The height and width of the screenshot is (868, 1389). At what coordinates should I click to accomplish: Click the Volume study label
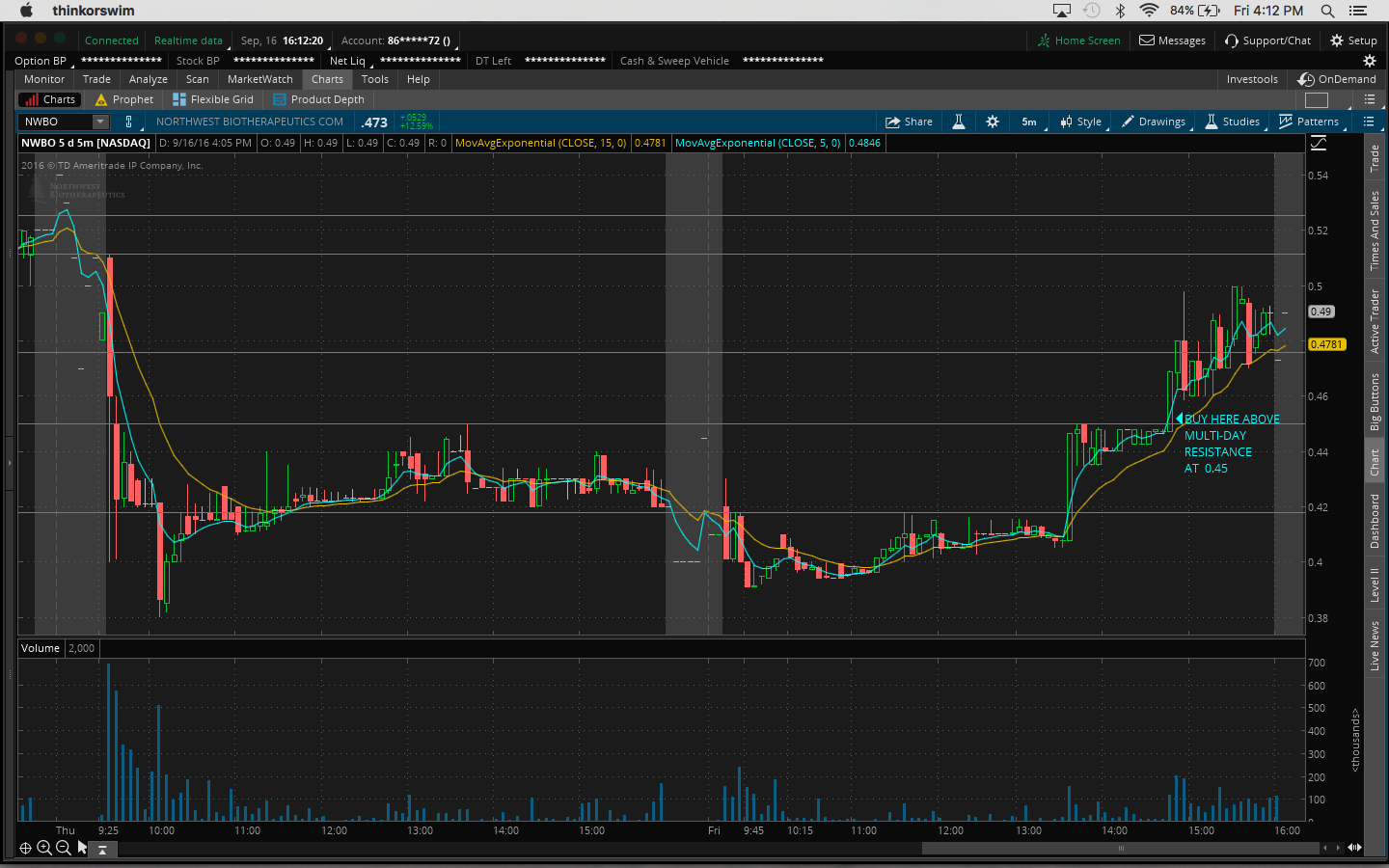[41, 648]
